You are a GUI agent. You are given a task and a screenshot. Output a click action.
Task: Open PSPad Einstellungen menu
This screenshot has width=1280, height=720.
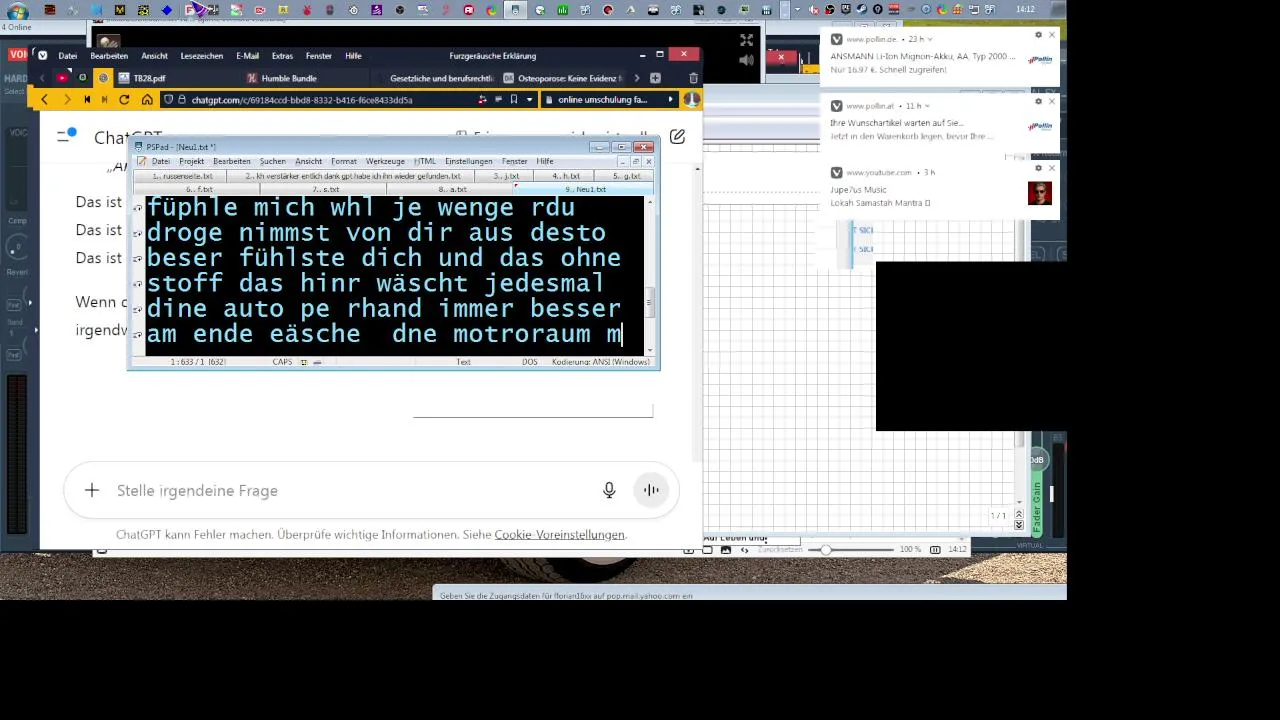468,161
